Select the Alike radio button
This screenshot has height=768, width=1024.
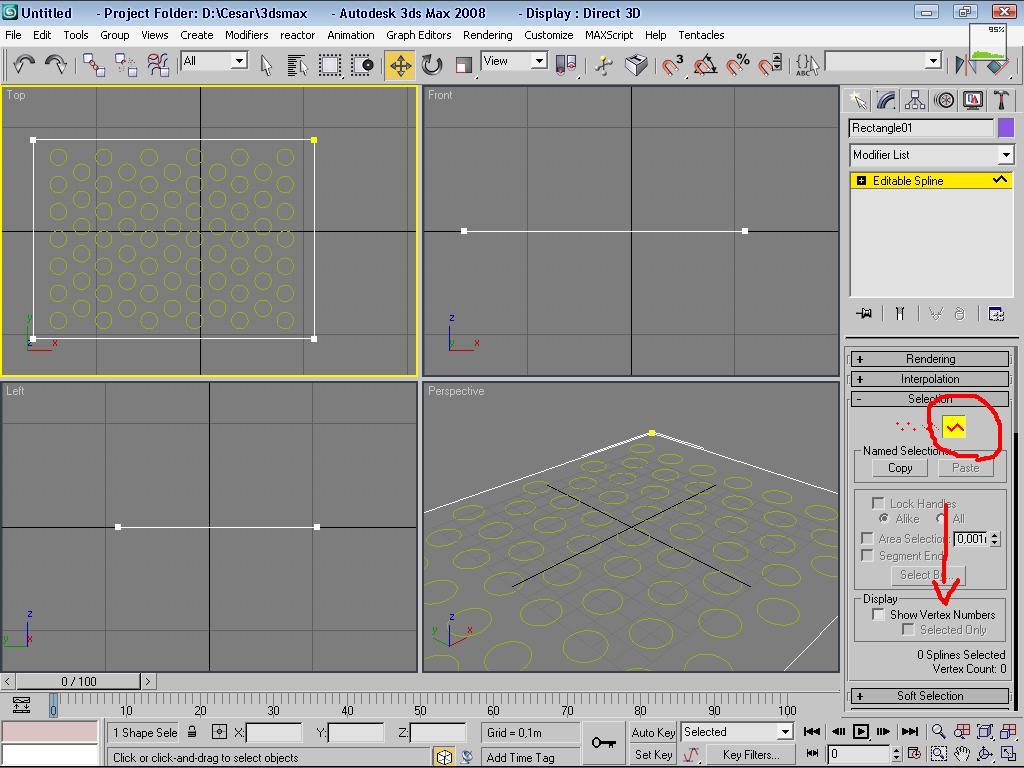click(884, 519)
